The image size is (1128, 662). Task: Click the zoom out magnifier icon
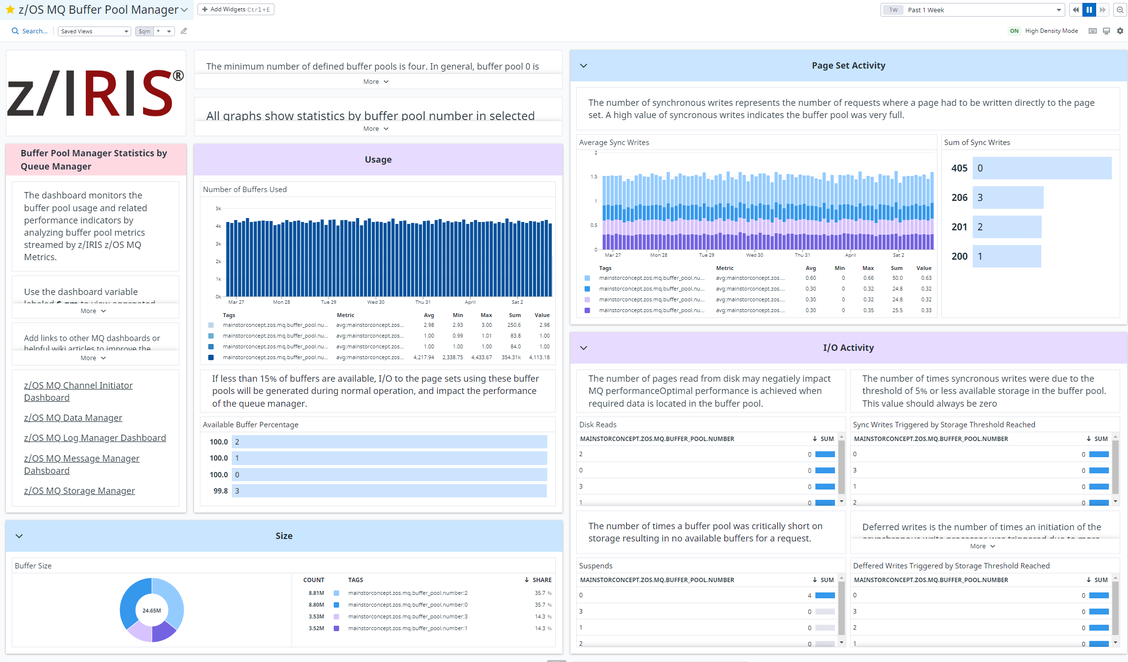pyautogui.click(x=1120, y=10)
